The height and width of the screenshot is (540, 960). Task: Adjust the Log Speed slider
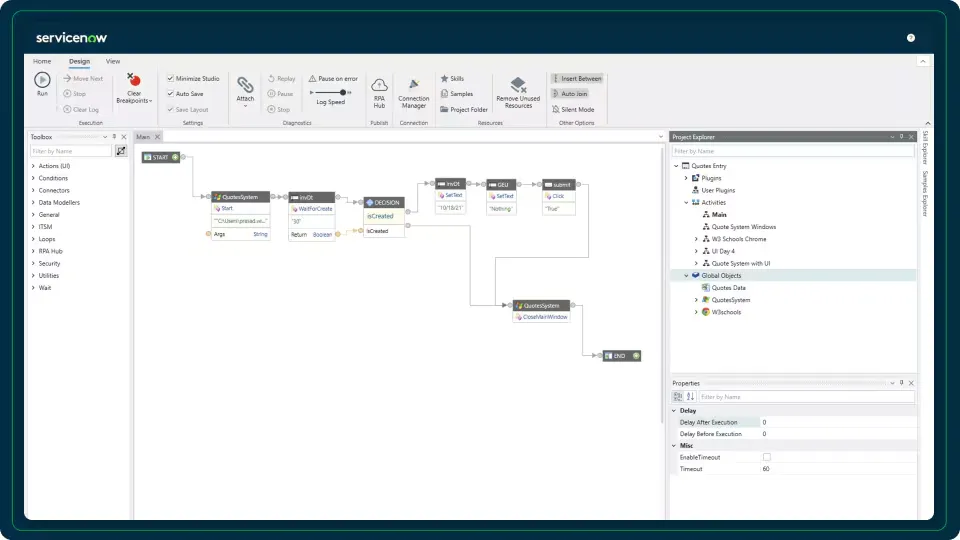pyautogui.click(x=342, y=92)
